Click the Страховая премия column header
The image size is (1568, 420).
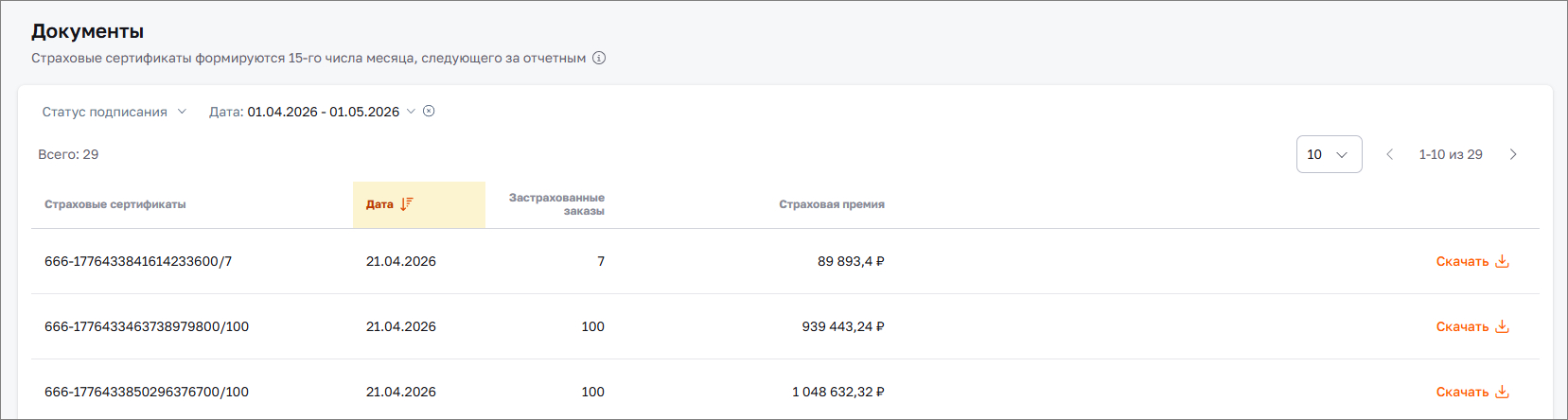(x=832, y=204)
